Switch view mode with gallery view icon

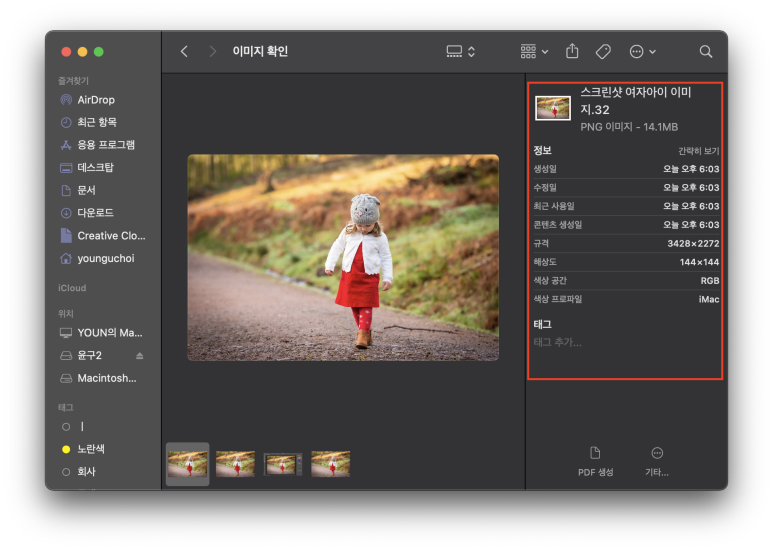pyautogui.click(x=454, y=51)
